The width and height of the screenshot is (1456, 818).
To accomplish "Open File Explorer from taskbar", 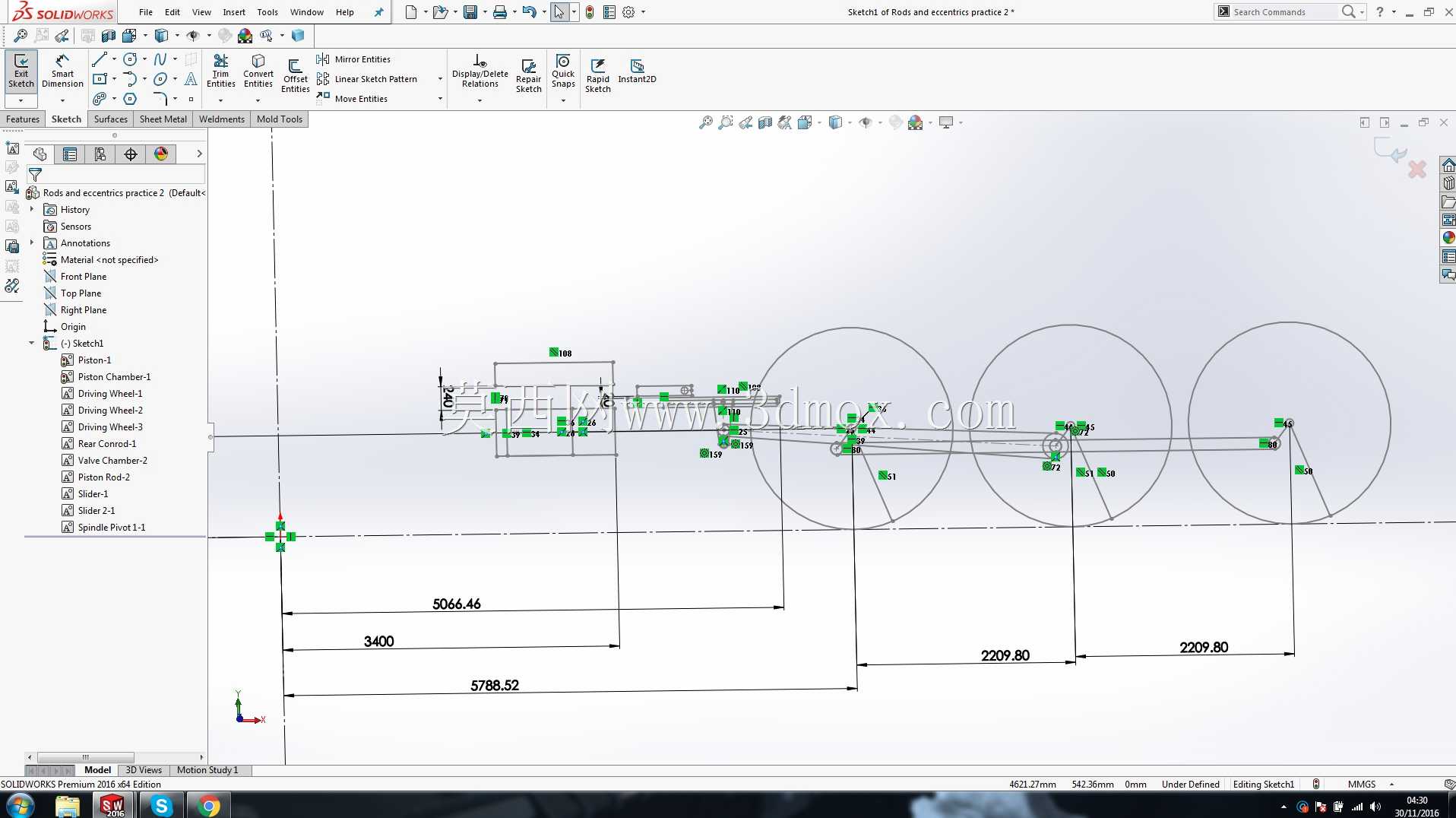I will (x=67, y=806).
